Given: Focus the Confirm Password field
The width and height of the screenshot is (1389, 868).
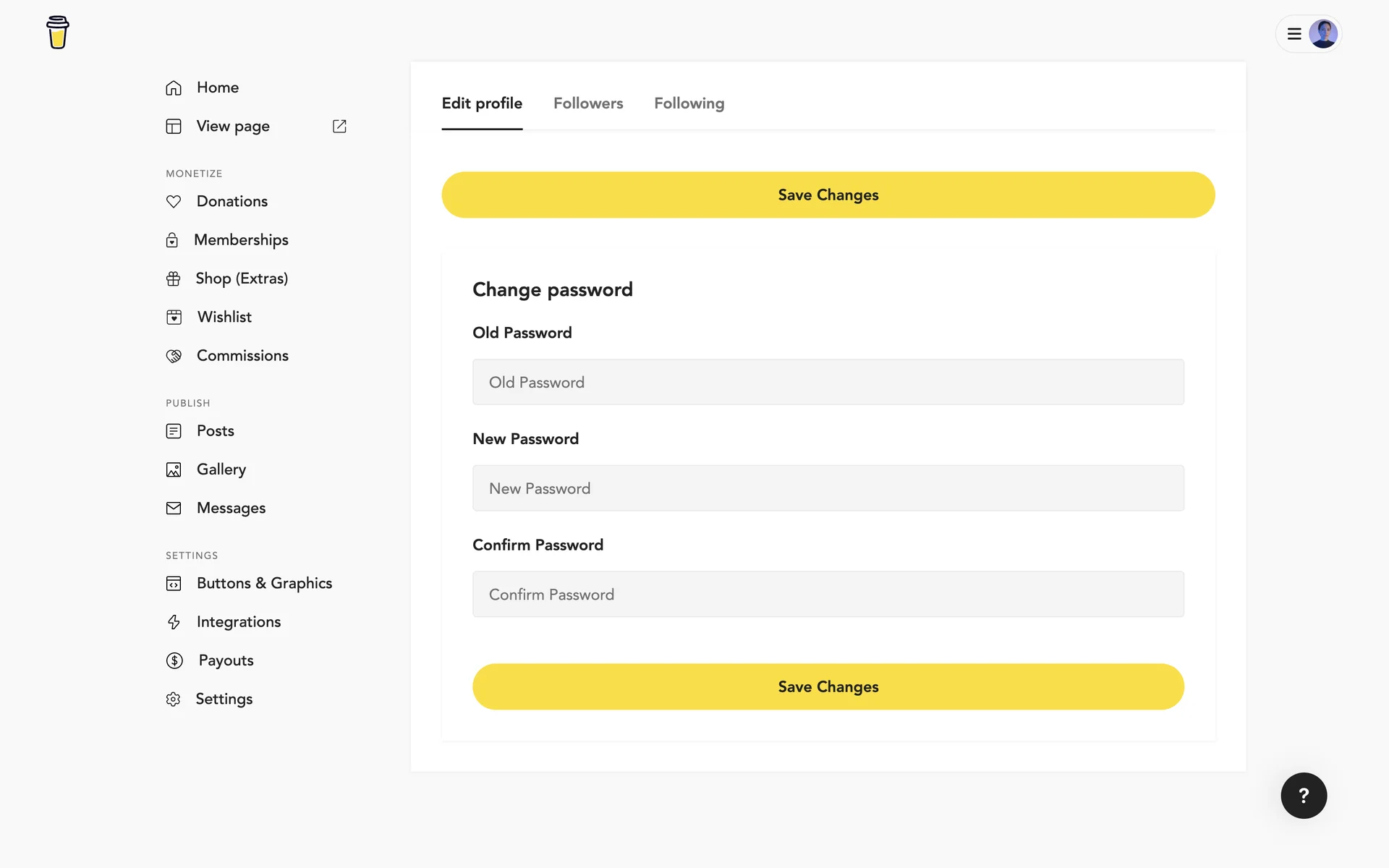Looking at the screenshot, I should click(828, 595).
